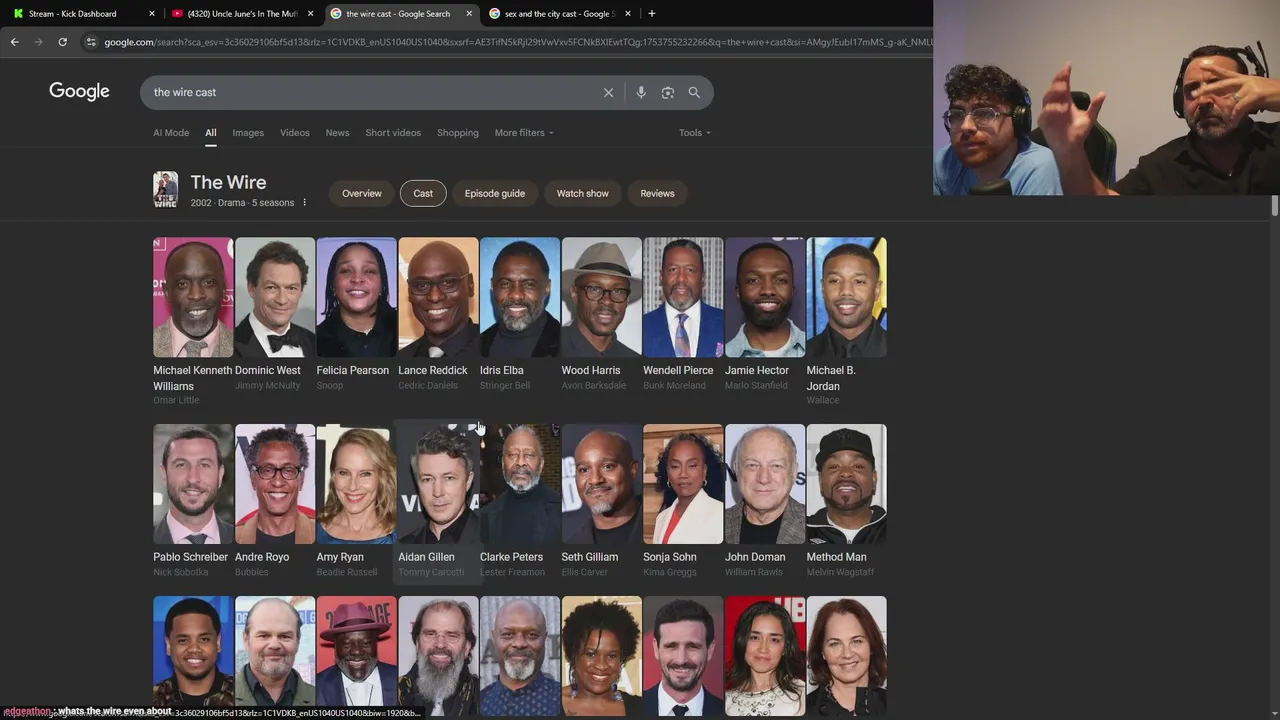Open site information icon in address bar
This screenshot has width=1280, height=720.
[91, 42]
